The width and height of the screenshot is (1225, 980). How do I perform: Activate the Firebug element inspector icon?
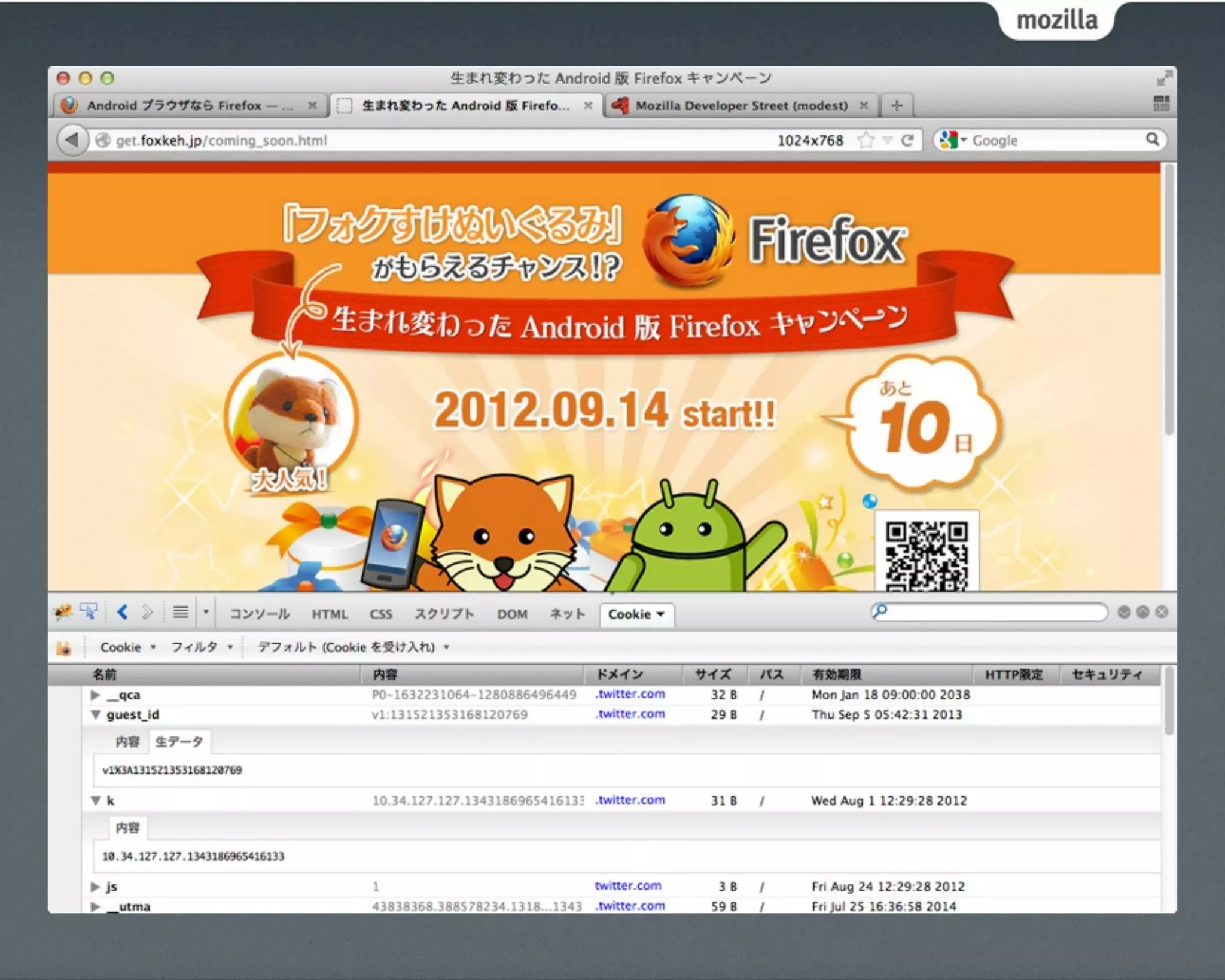point(89,612)
